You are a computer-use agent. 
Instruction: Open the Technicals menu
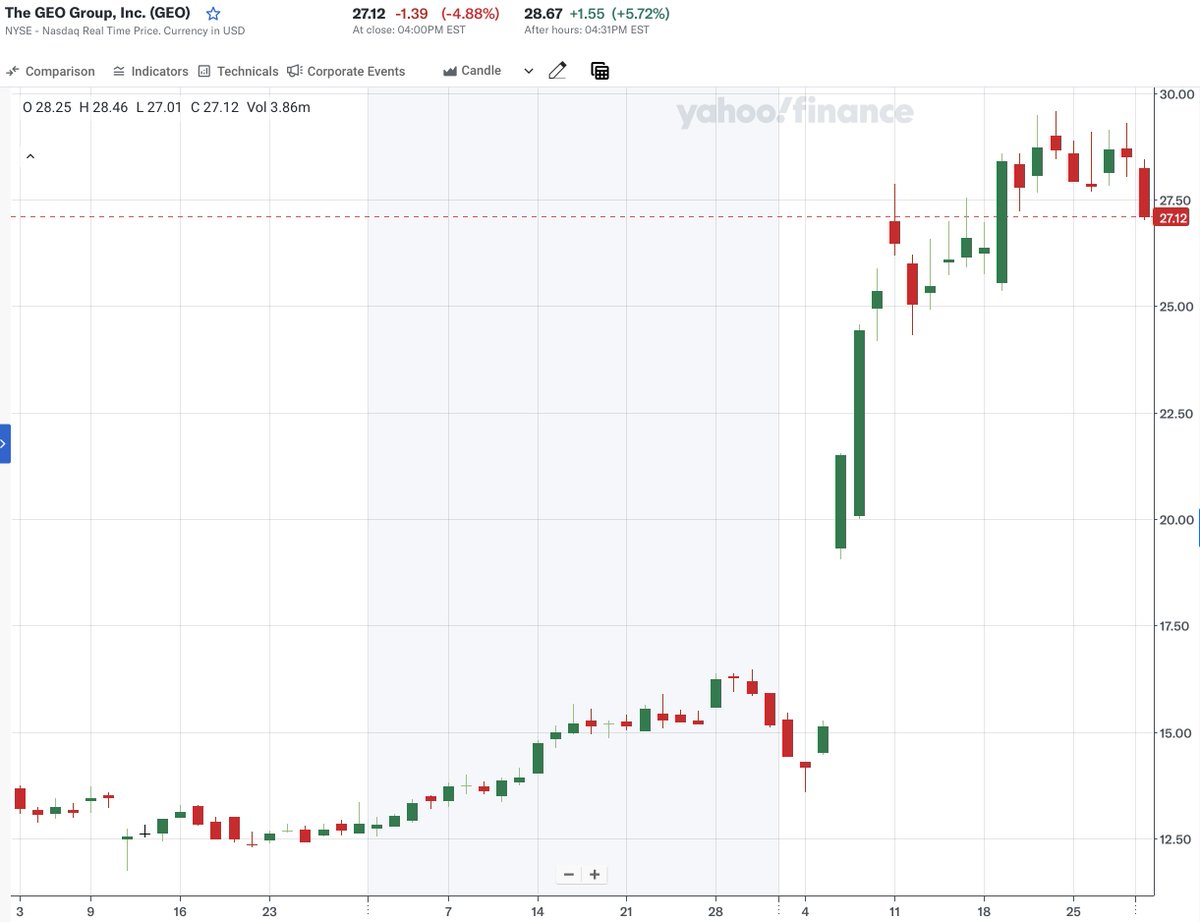[240, 71]
